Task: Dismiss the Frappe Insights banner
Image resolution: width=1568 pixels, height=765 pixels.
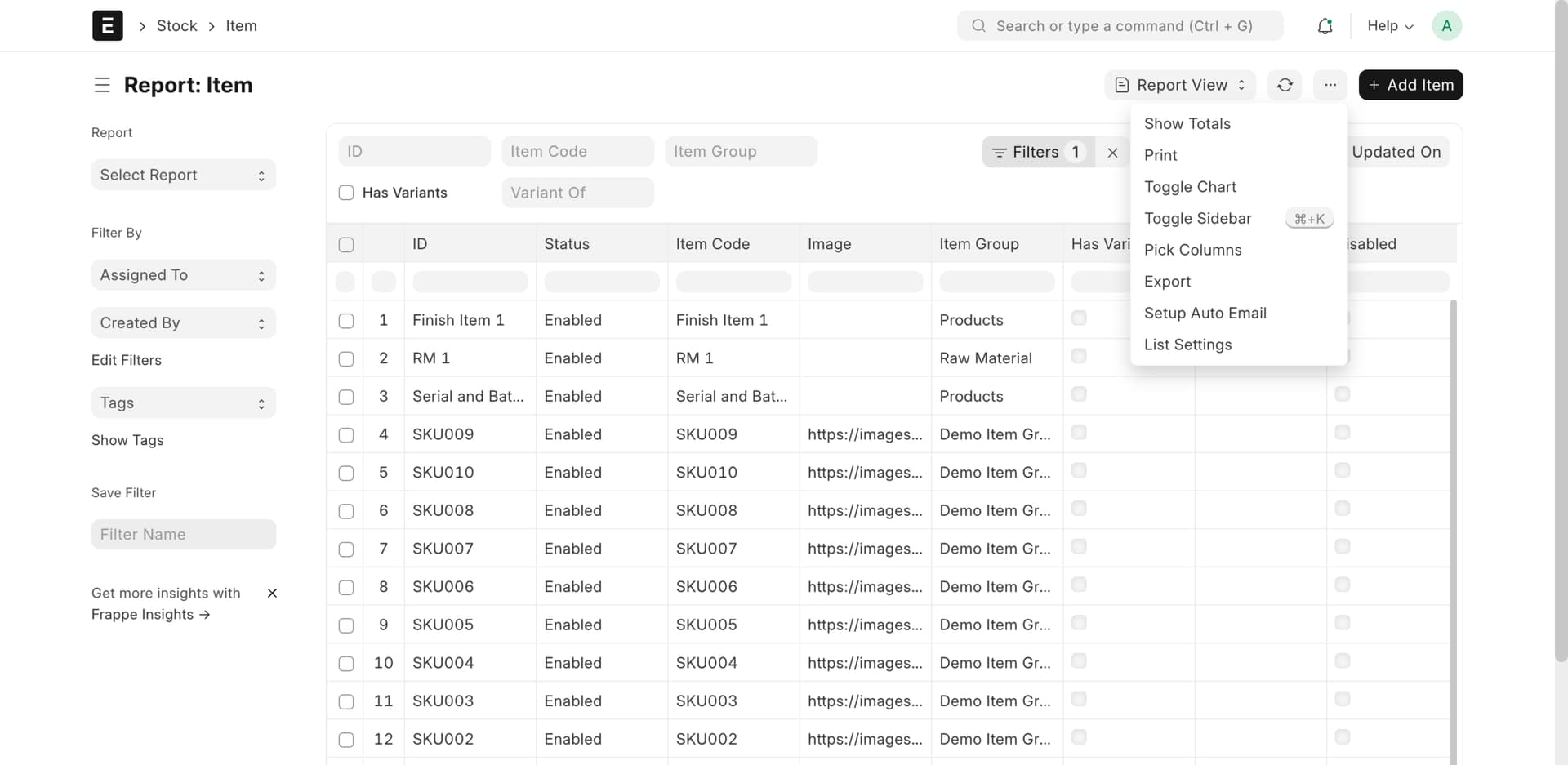Action: pyautogui.click(x=272, y=594)
